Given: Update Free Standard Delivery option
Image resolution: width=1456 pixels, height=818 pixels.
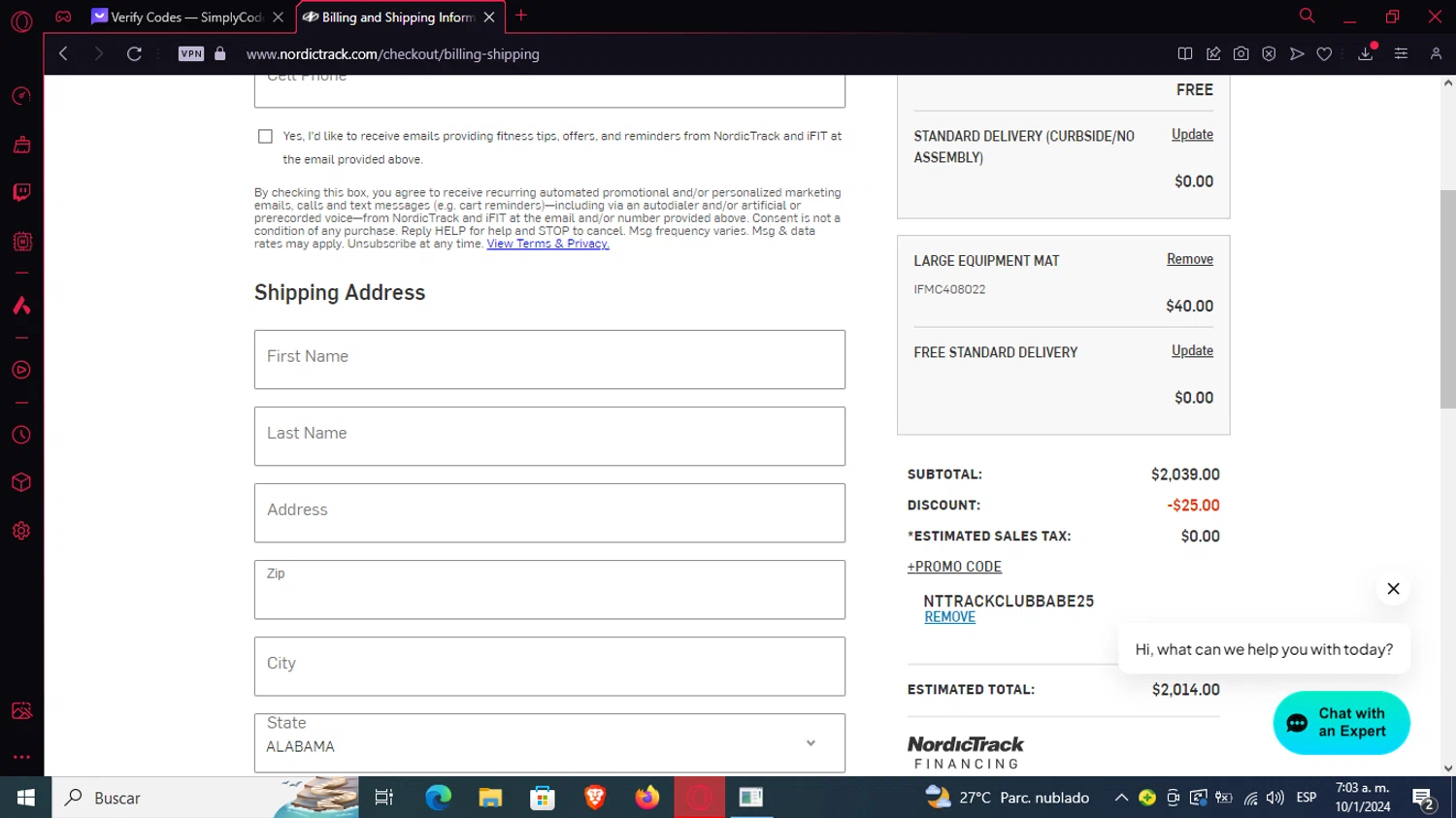Looking at the screenshot, I should (x=1192, y=351).
